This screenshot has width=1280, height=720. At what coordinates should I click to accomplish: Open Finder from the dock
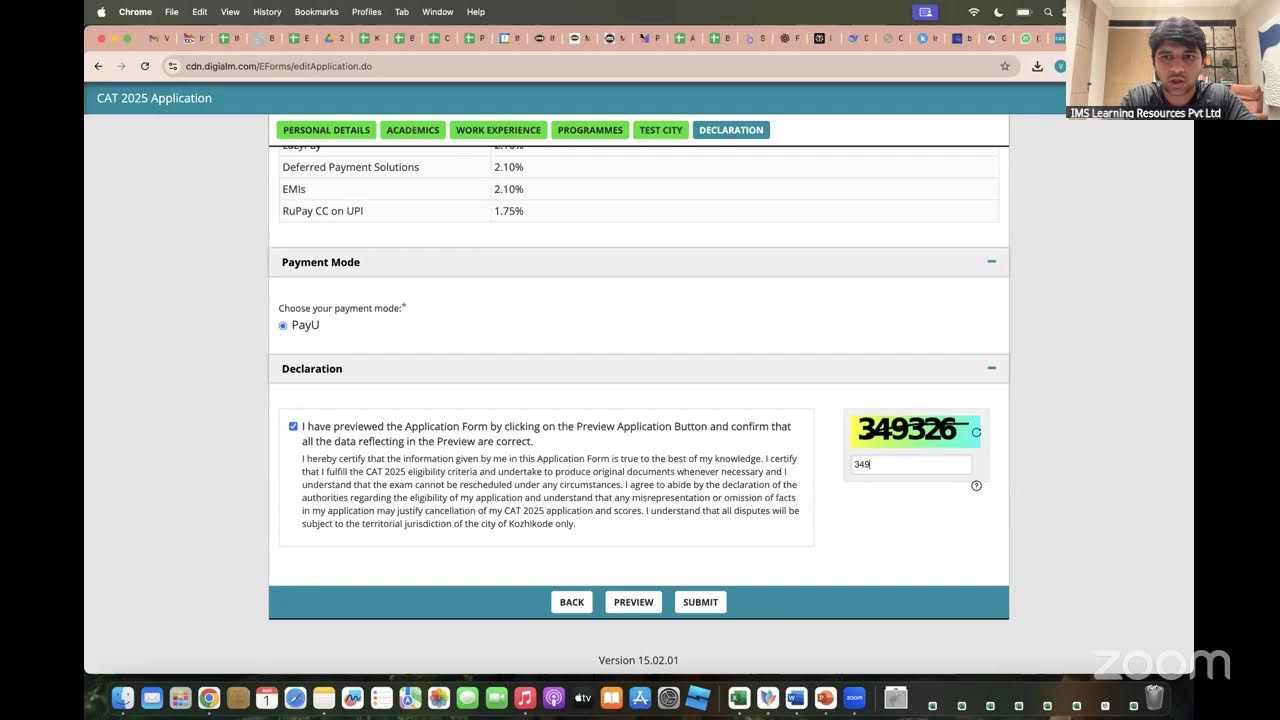pos(123,698)
